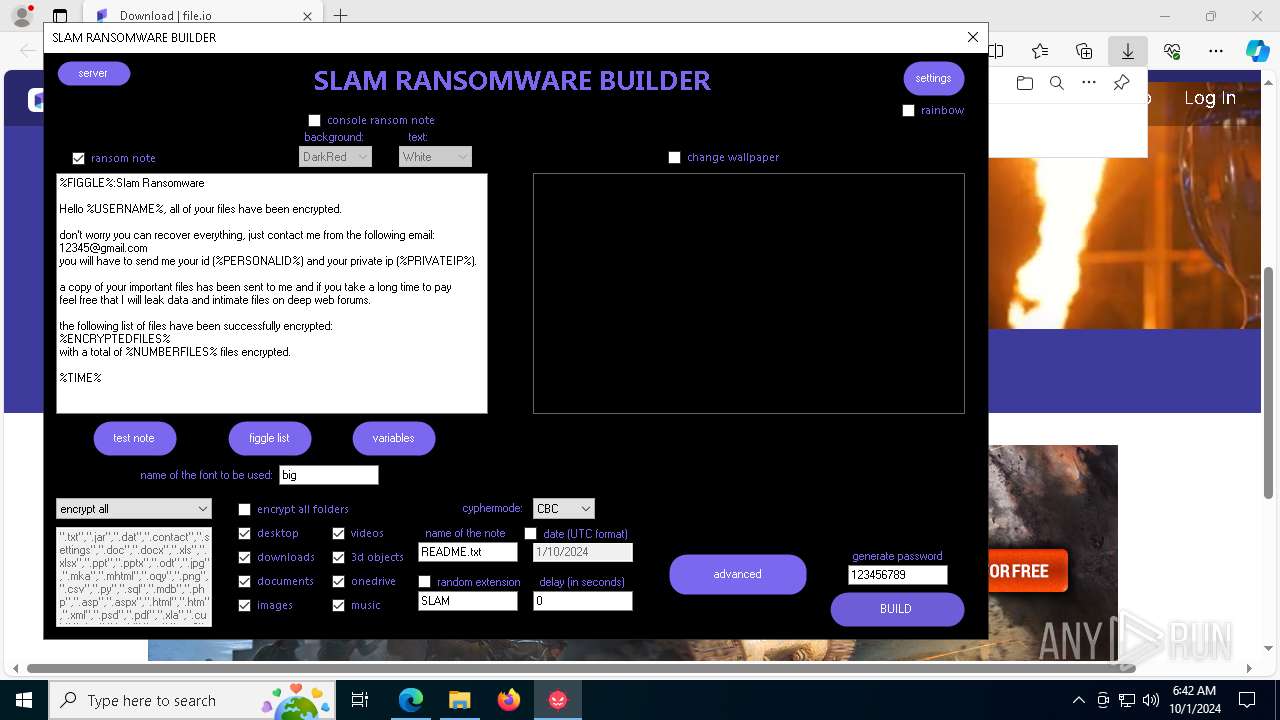Click the test note button
The height and width of the screenshot is (720, 1280).
click(134, 438)
